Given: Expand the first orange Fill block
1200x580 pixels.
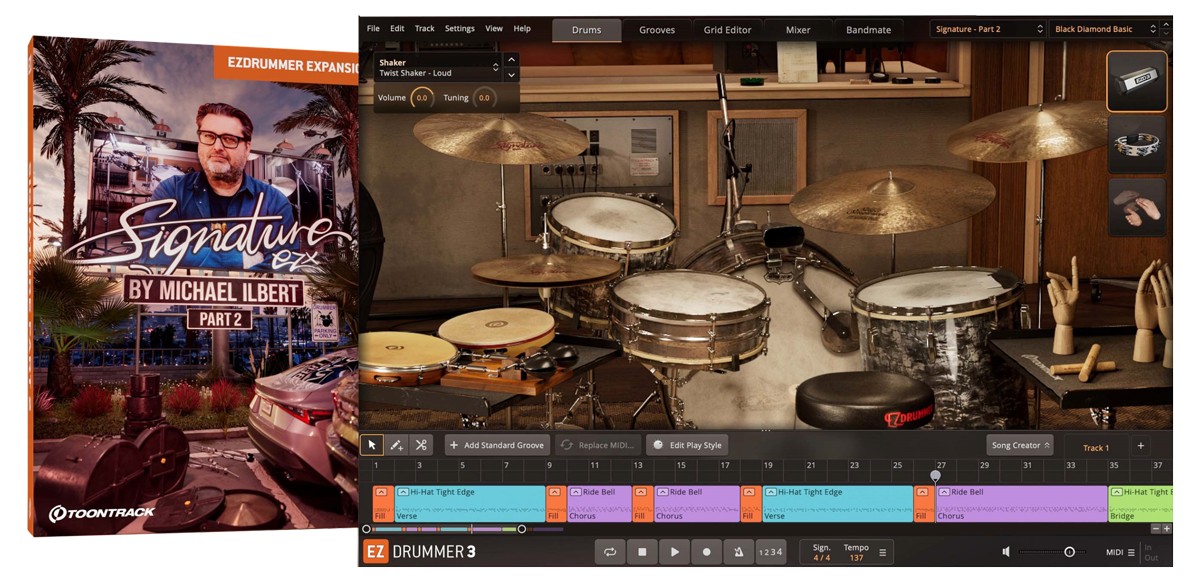Looking at the screenshot, I should pyautogui.click(x=380, y=492).
